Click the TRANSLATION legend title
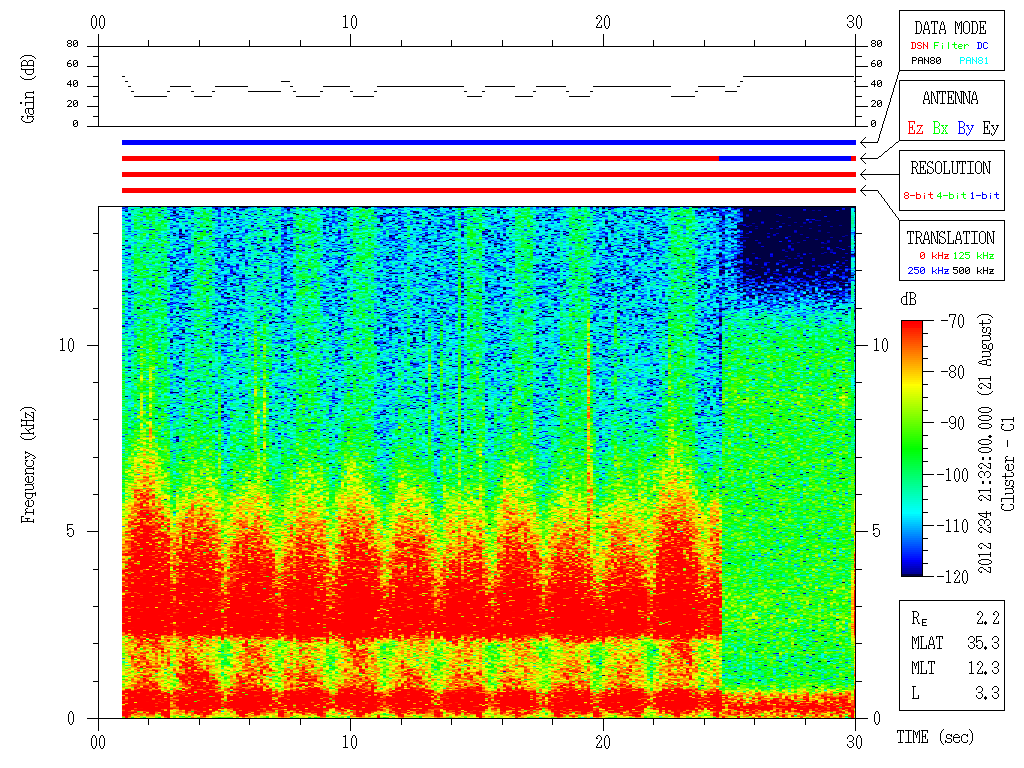The height and width of the screenshot is (768, 1024). point(950,238)
